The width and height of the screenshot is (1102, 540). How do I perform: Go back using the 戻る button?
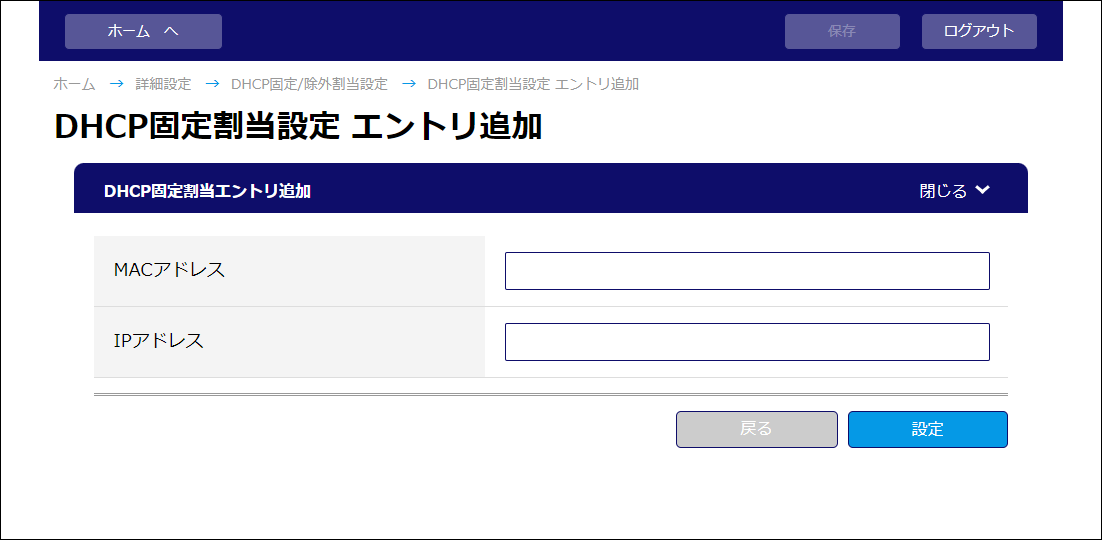(x=757, y=430)
